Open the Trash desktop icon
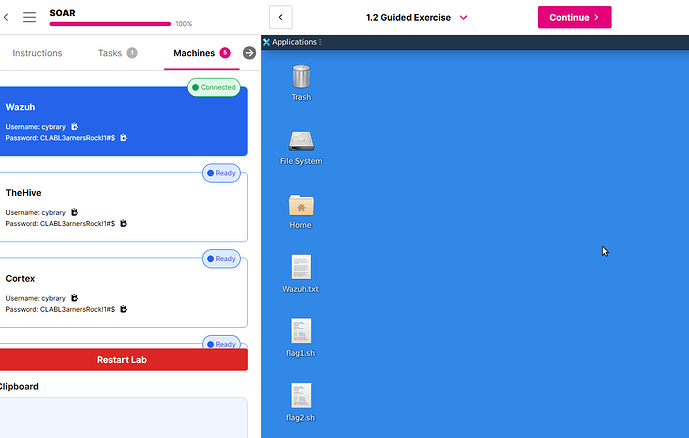The image size is (689, 438). pos(301,76)
